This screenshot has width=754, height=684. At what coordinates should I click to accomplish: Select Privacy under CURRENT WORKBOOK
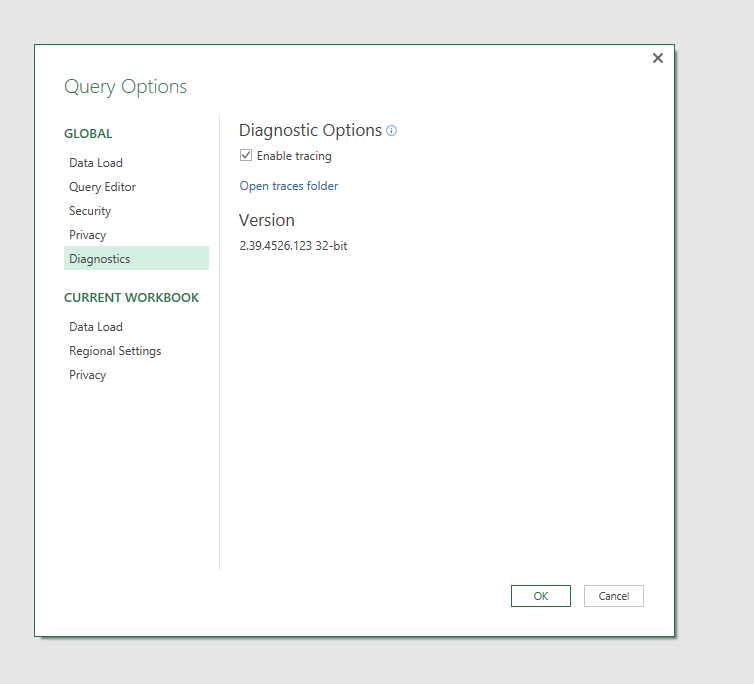coord(88,375)
